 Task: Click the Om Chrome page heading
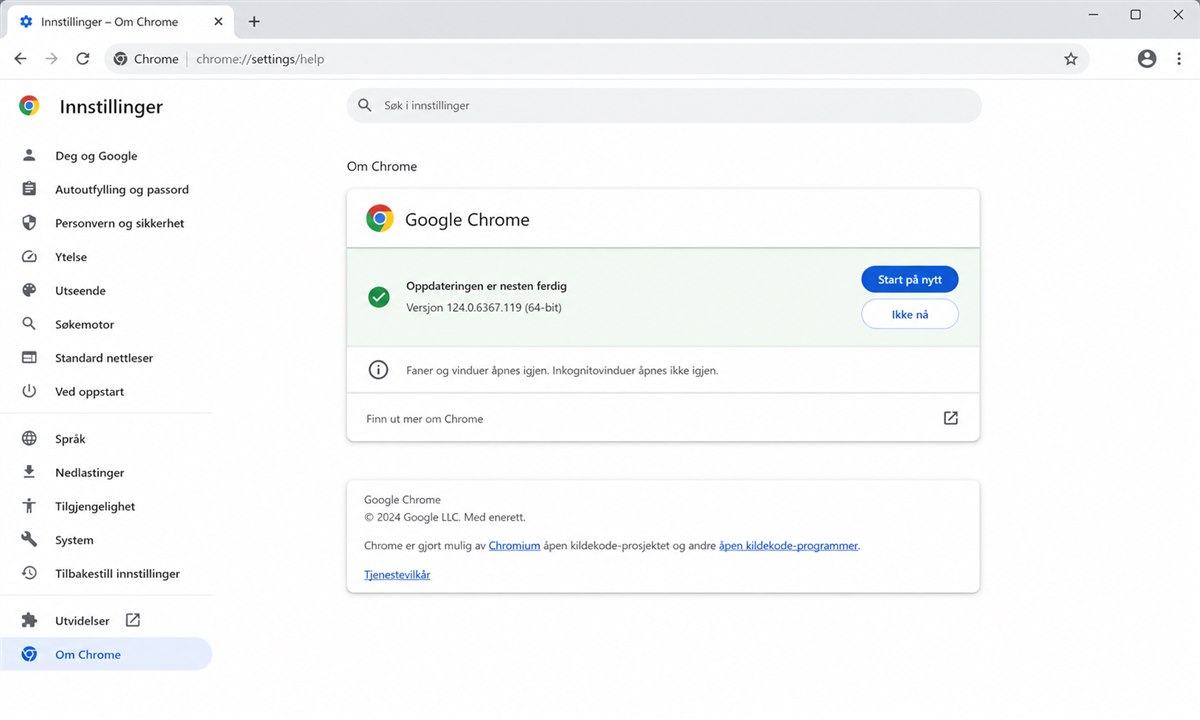tap(382, 166)
